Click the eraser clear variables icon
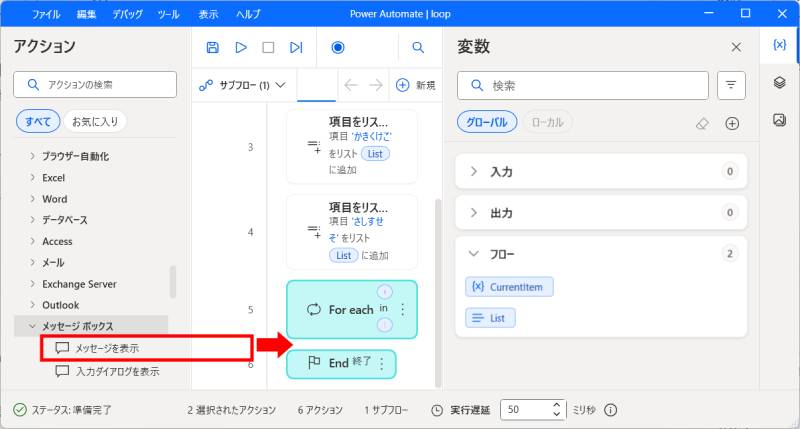Viewport: 800px width, 429px height. (x=702, y=123)
